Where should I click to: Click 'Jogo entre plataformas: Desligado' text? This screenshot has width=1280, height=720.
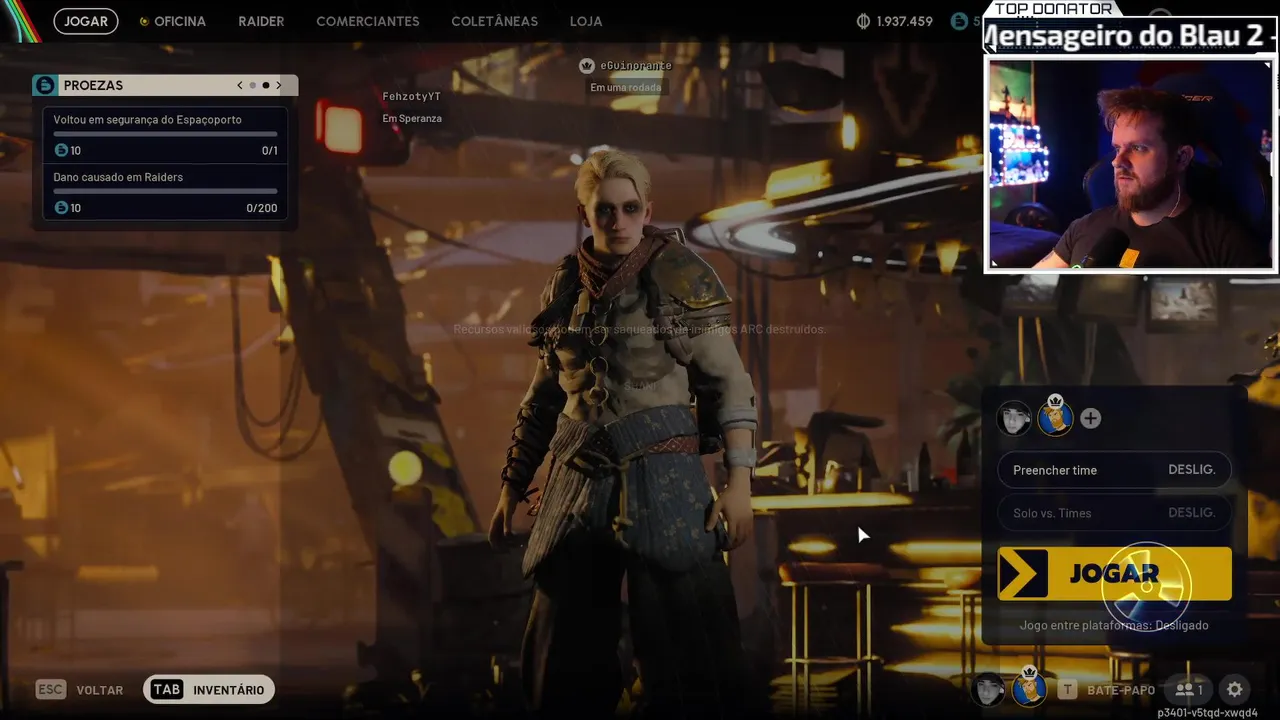click(x=1114, y=625)
